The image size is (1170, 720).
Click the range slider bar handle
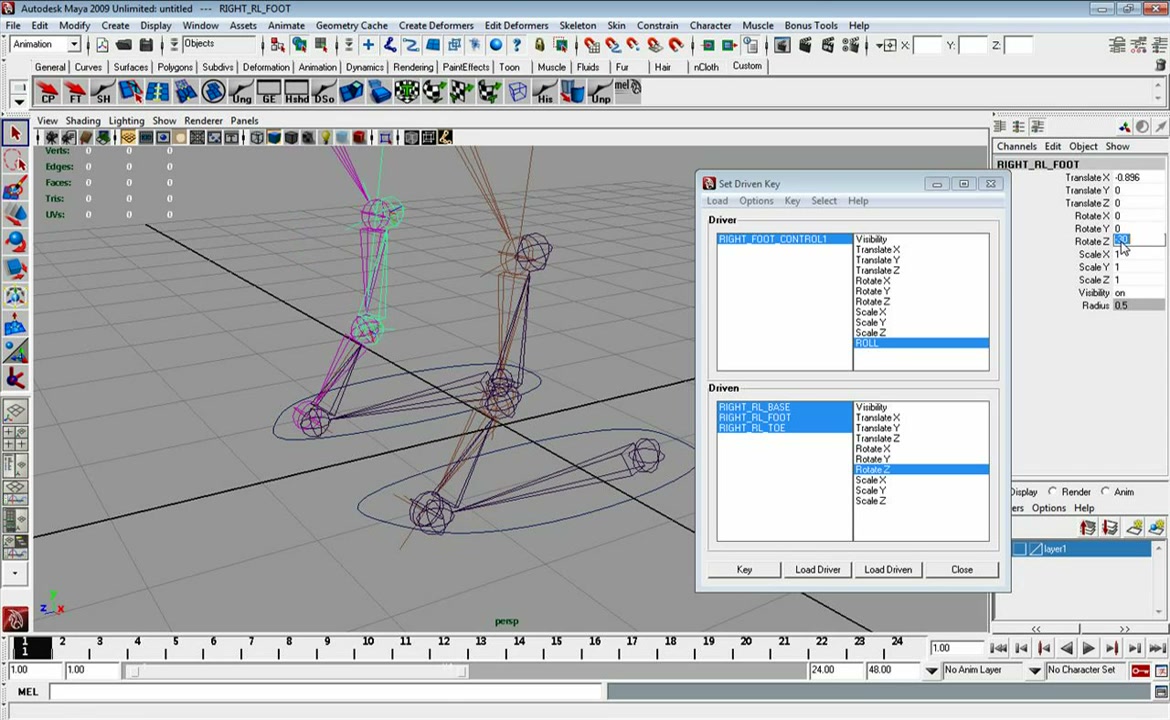point(295,671)
